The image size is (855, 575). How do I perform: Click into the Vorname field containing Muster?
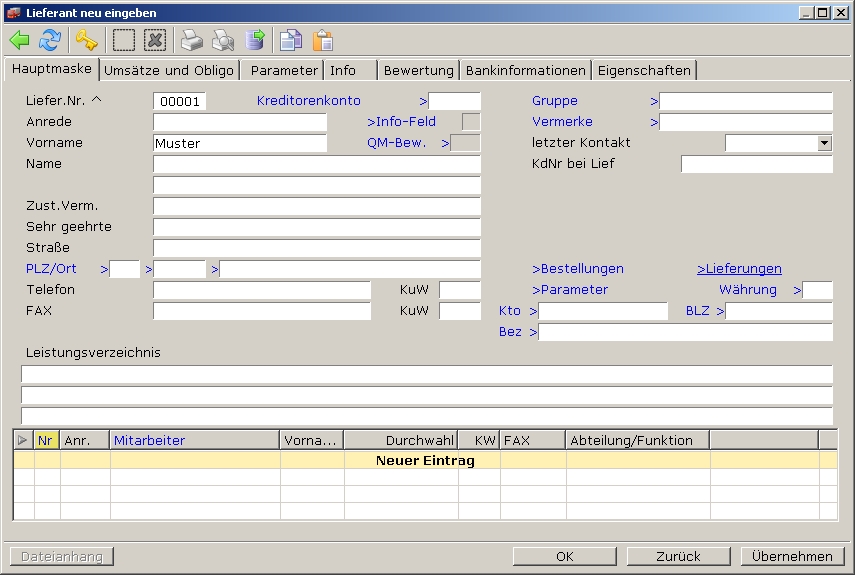239,143
